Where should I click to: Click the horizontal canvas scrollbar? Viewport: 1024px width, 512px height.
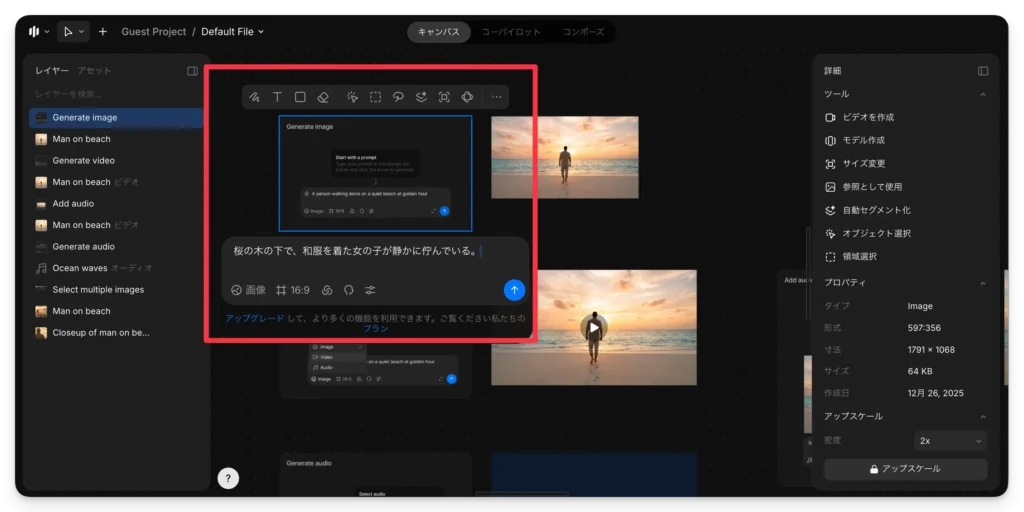point(521,494)
